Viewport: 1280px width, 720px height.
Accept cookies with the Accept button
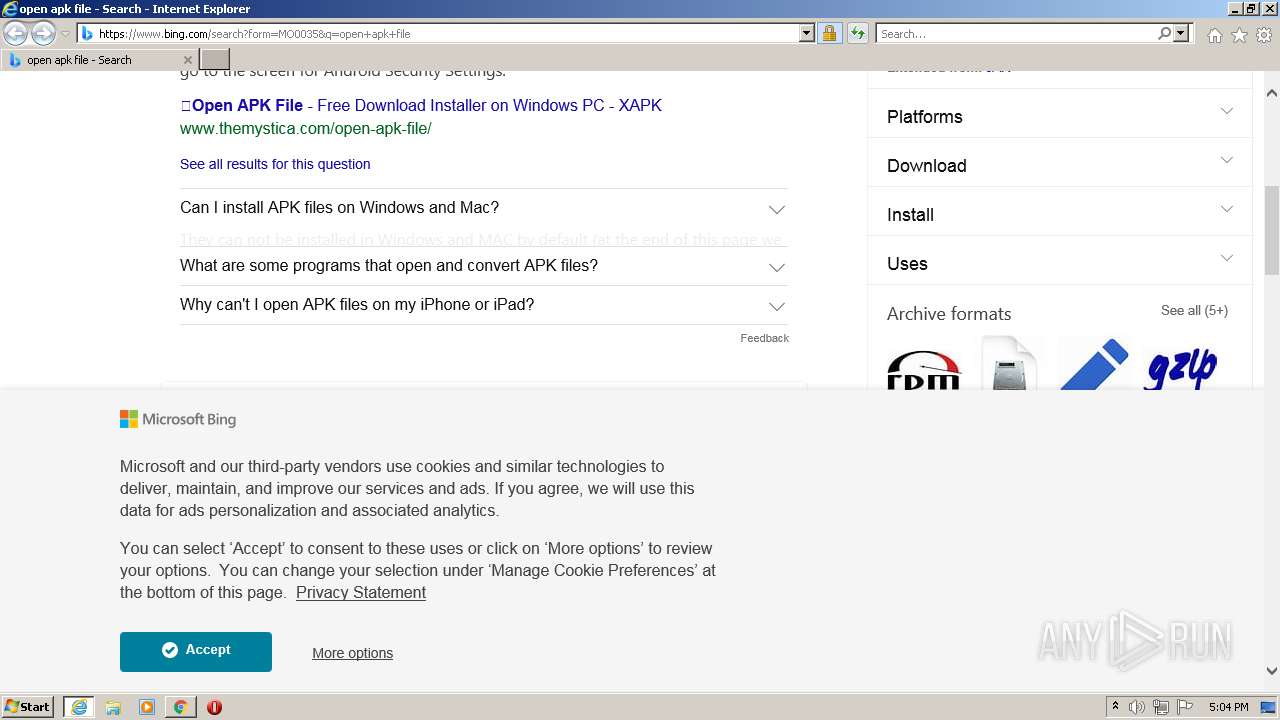click(x=196, y=651)
